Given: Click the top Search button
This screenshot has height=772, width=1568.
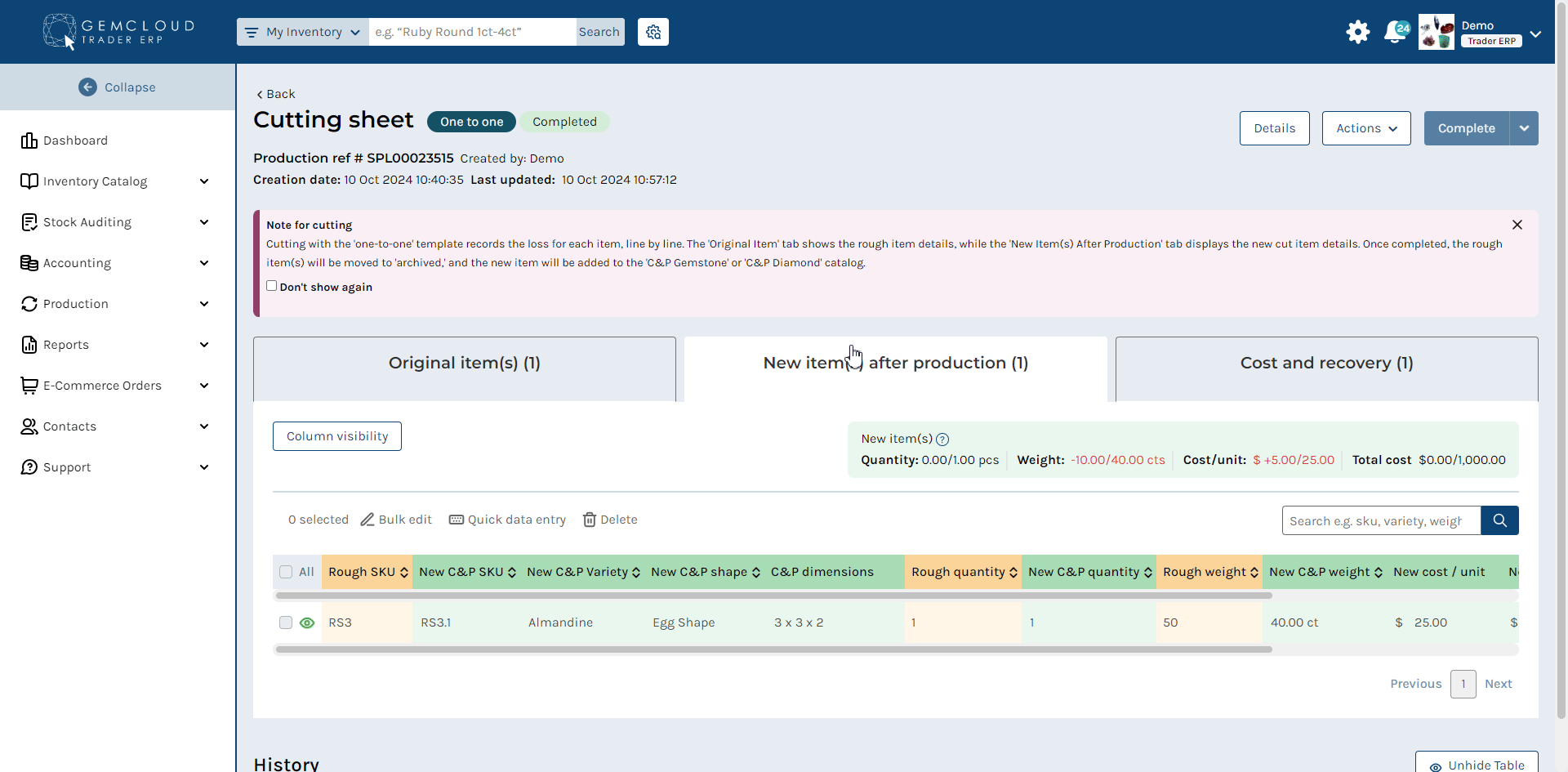Looking at the screenshot, I should click(x=599, y=32).
